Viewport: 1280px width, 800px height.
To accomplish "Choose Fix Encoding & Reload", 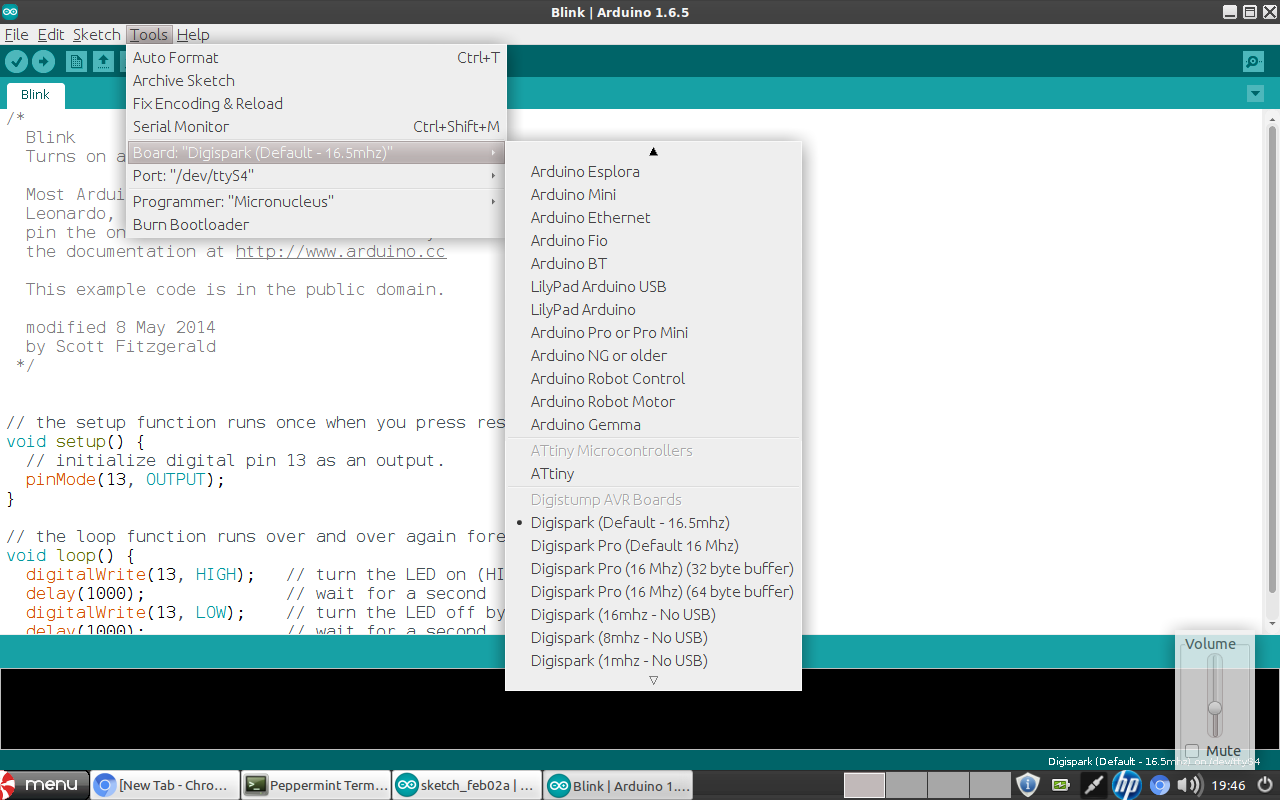I will pos(316,103).
